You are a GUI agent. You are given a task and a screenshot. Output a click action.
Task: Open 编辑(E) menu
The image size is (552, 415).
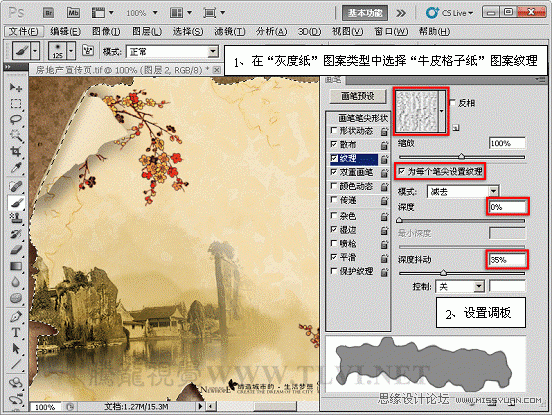pos(65,32)
